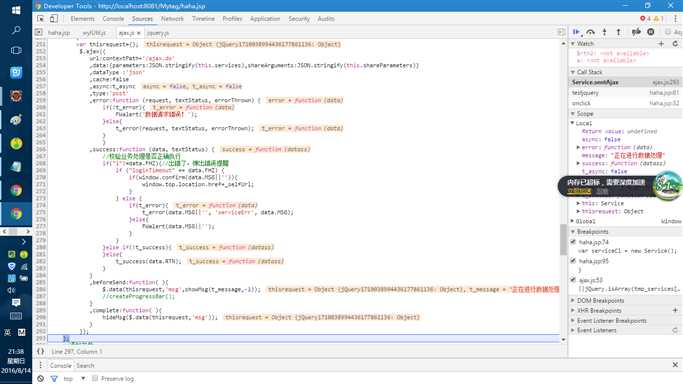Screen dimensions: 683x384
Task: Disable the haha.jsp:74 breakpoint
Action: point(573,242)
